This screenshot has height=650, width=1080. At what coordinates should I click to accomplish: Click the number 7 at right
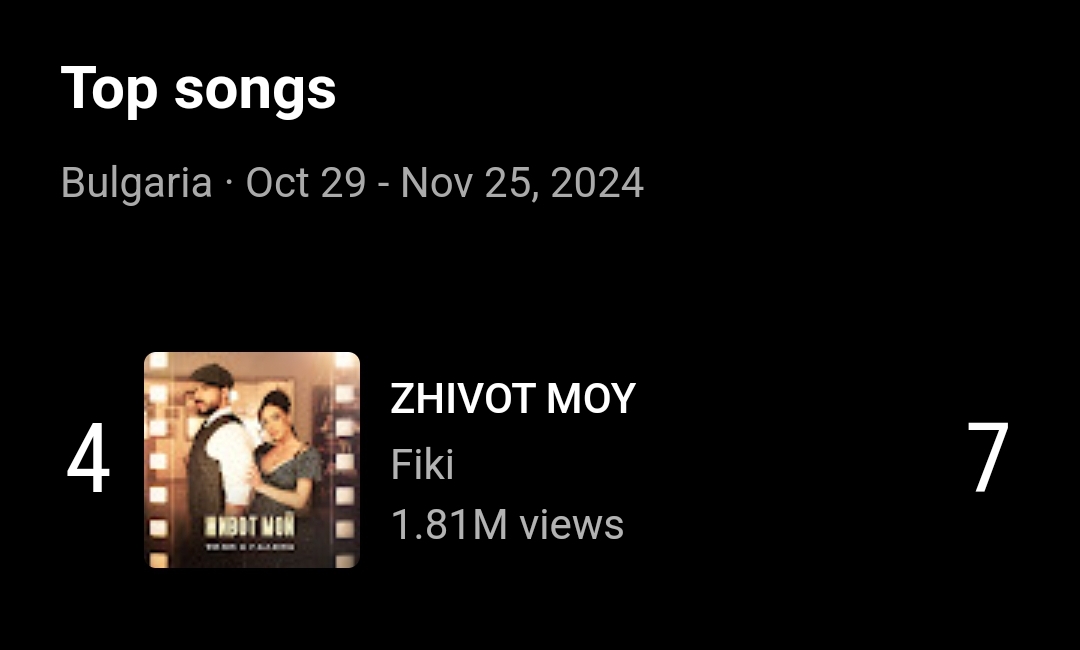pyautogui.click(x=988, y=459)
